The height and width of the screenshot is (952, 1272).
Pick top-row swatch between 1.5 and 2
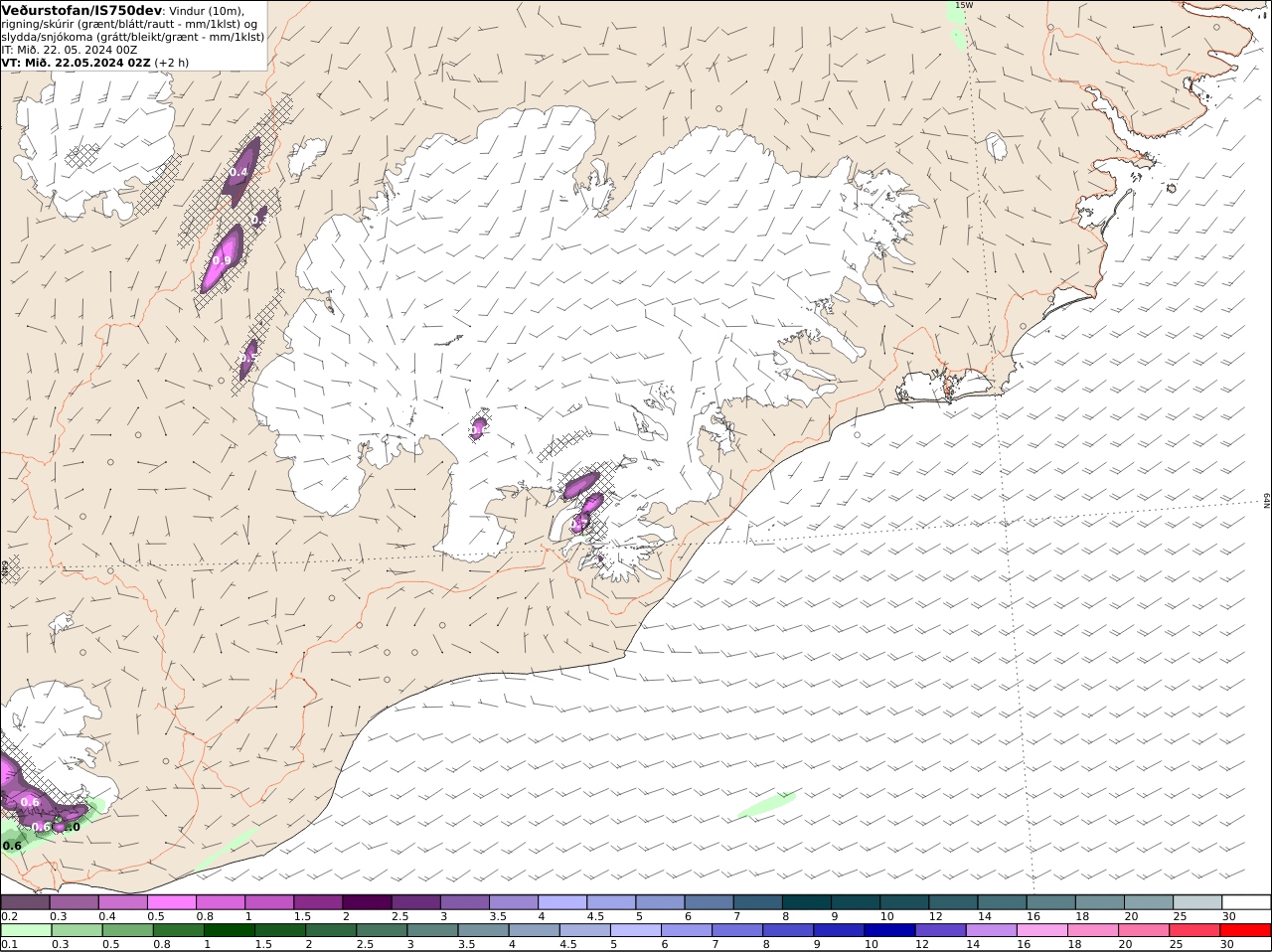318,902
